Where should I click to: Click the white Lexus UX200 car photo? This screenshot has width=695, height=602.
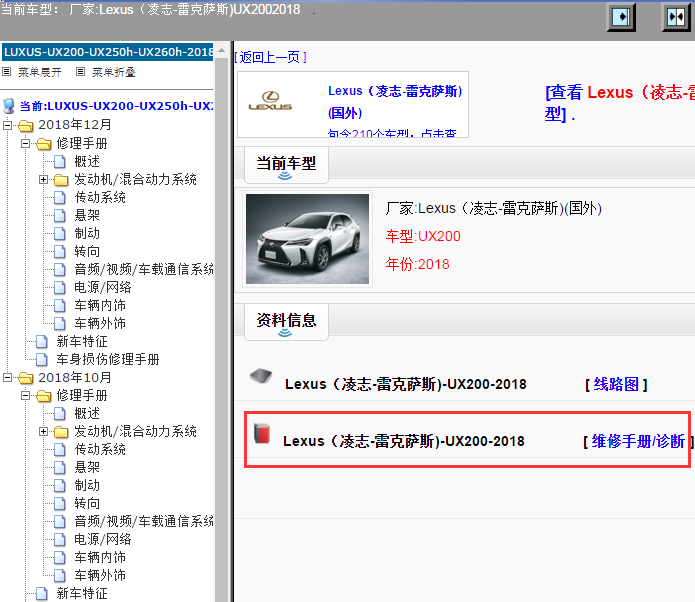pos(307,239)
